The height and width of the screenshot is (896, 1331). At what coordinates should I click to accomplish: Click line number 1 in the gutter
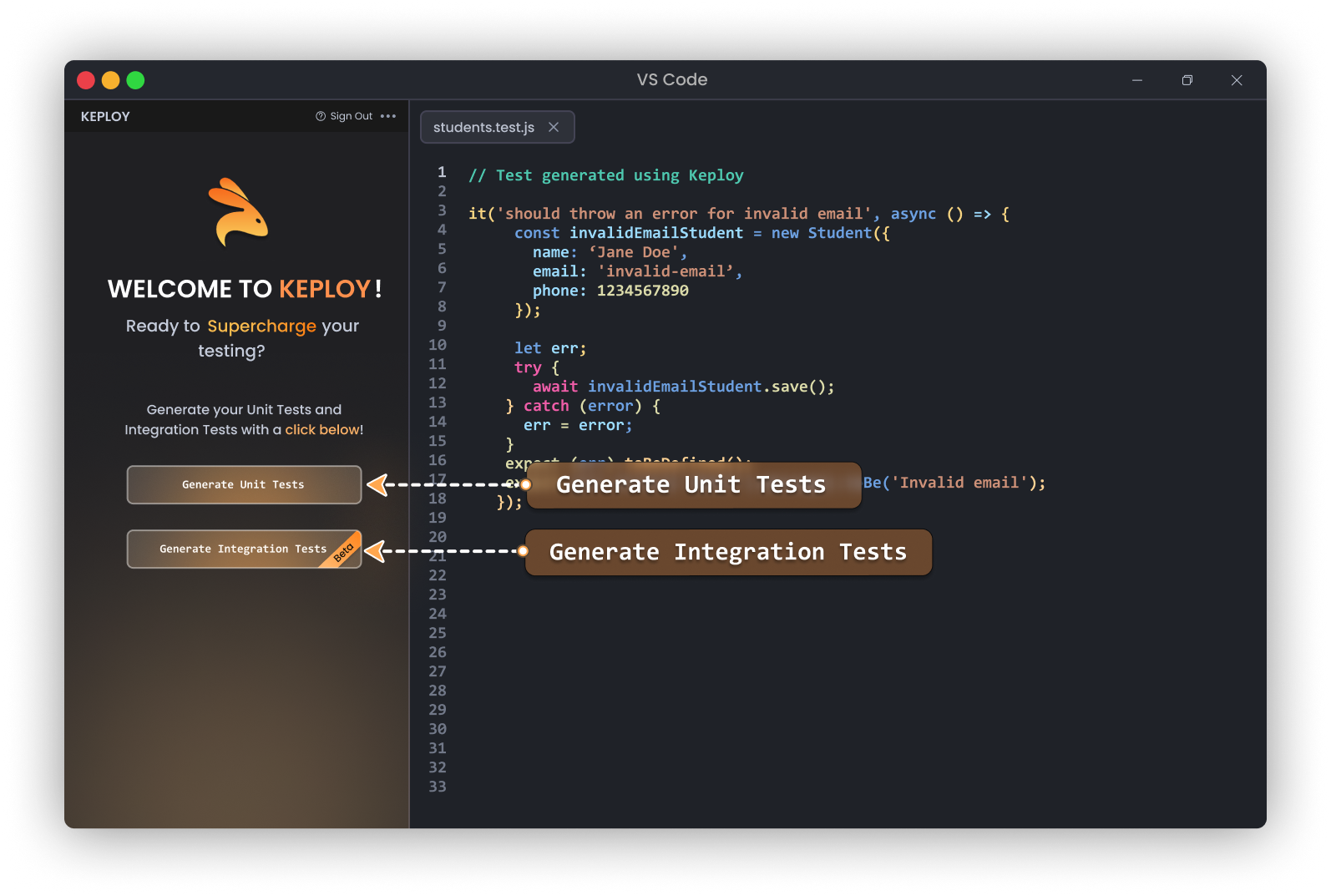442,172
